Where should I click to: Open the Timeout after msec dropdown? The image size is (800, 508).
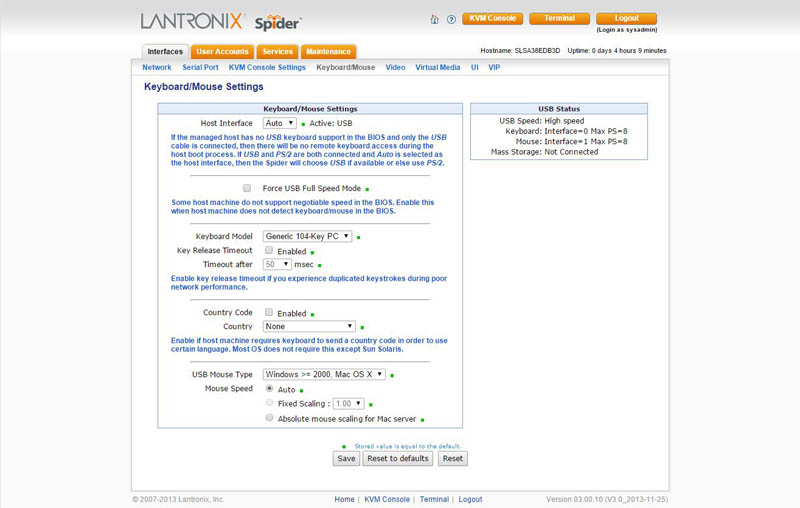pos(277,264)
